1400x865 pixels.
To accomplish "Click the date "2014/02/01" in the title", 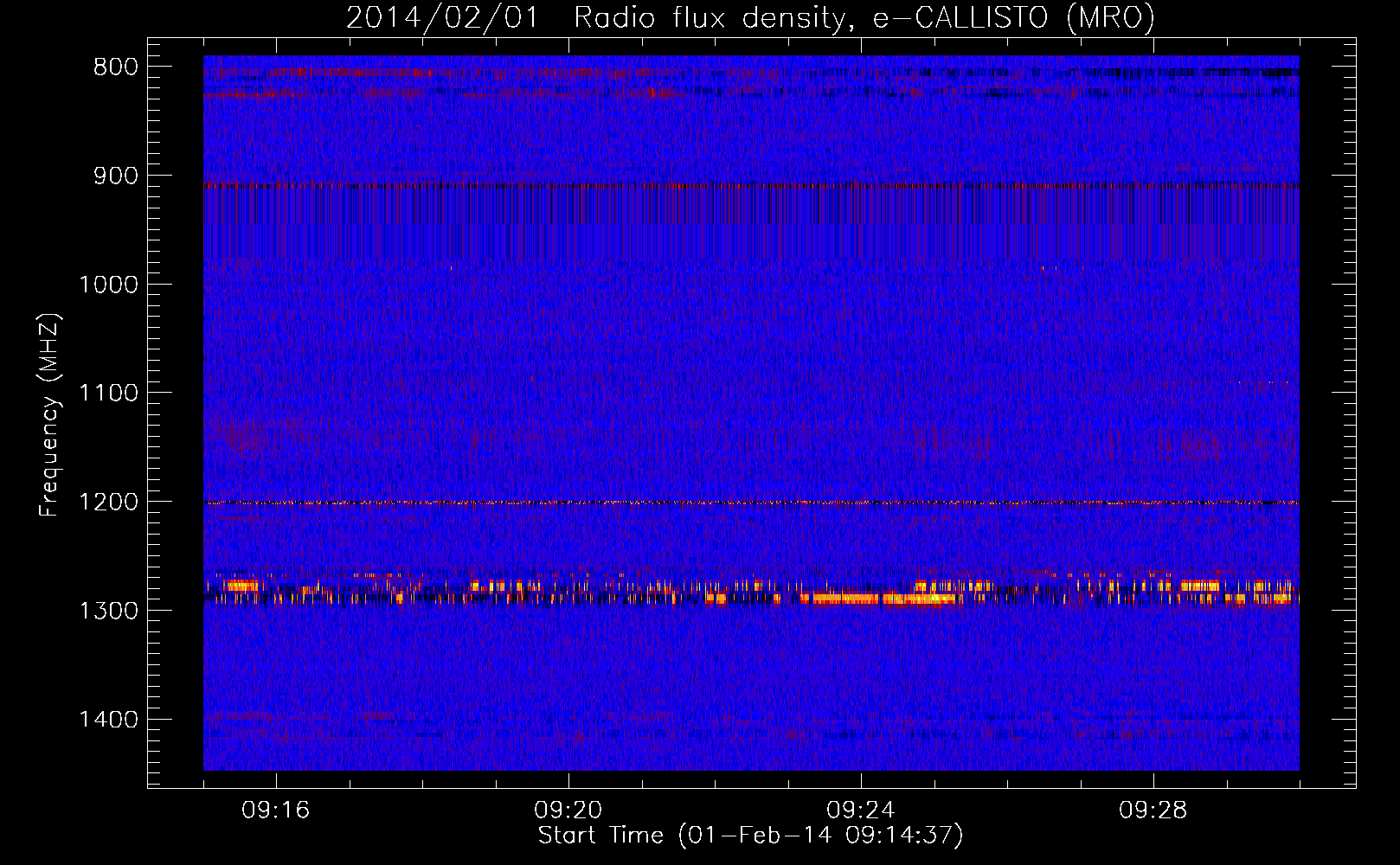I will pos(441,18).
